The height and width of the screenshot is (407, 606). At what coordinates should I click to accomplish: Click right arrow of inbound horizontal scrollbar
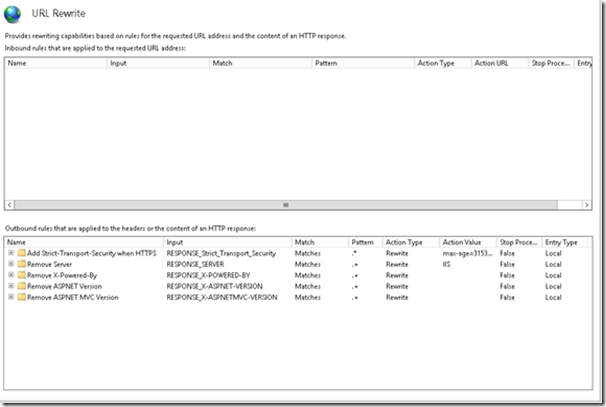coord(587,205)
